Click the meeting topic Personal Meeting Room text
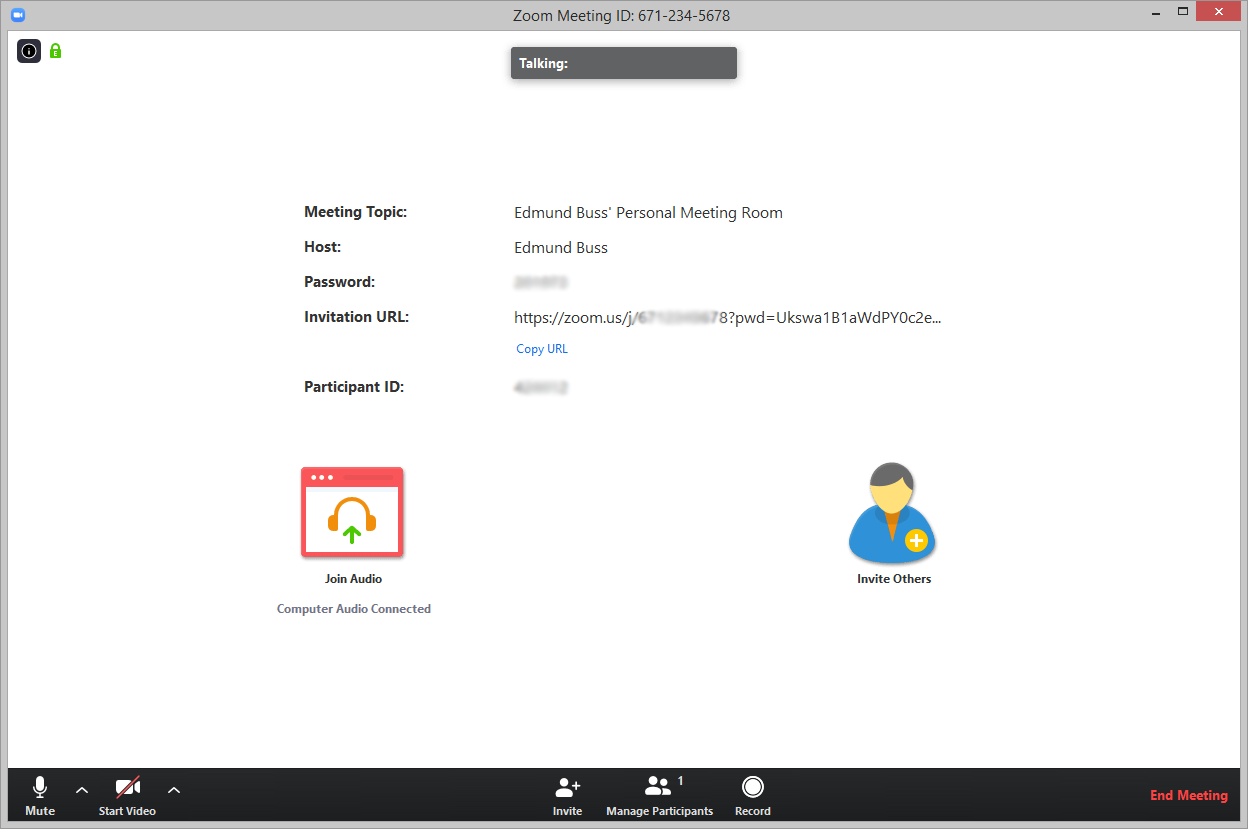The image size is (1248, 829). point(648,213)
